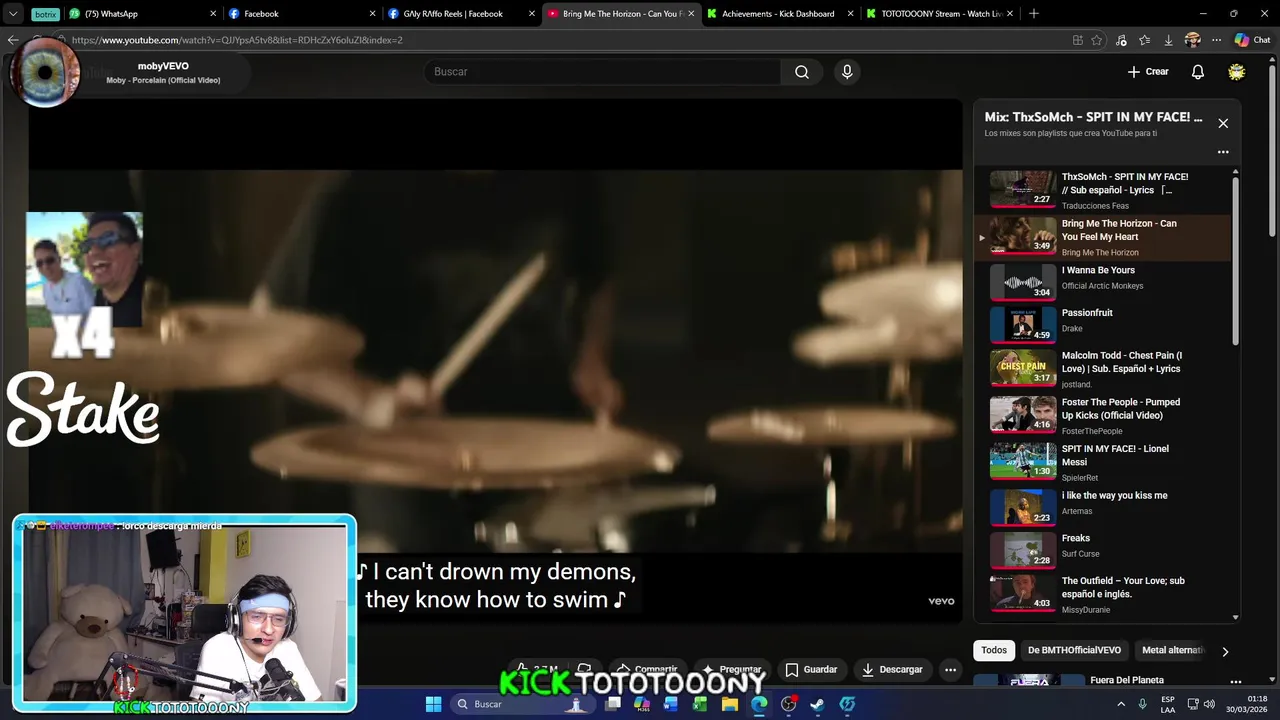Image resolution: width=1280 pixels, height=720 pixels.
Task: Open Word from the taskbar
Action: coord(671,704)
